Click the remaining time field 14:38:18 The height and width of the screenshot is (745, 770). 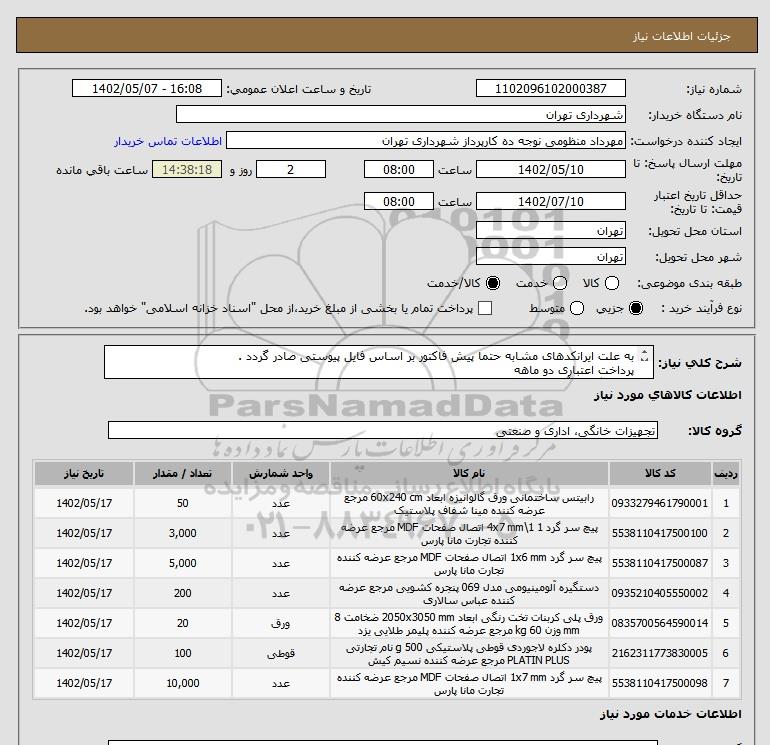point(187,169)
